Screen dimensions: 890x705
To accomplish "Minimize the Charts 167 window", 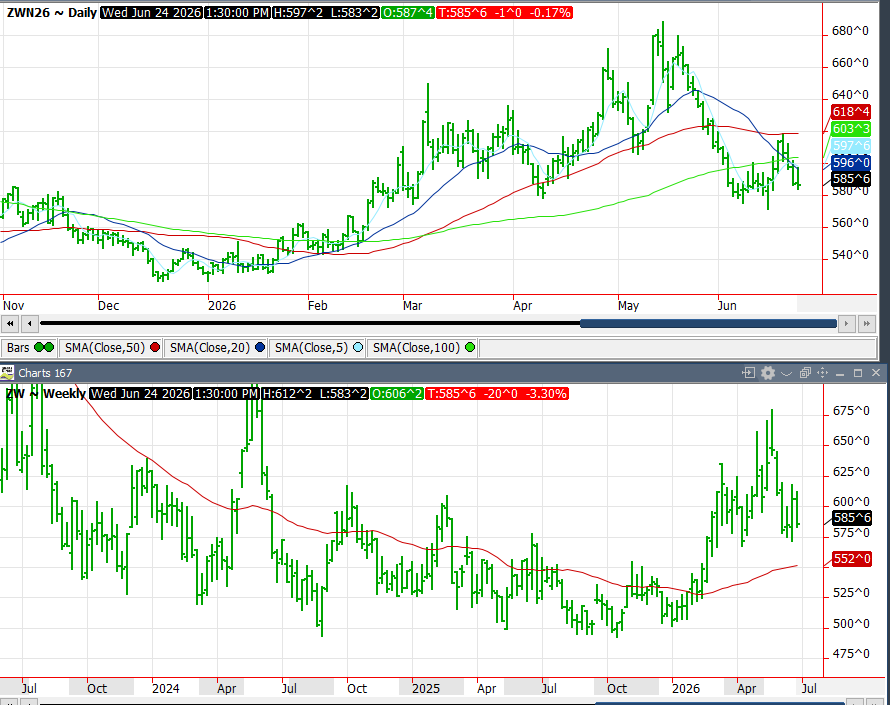I will (840, 374).
